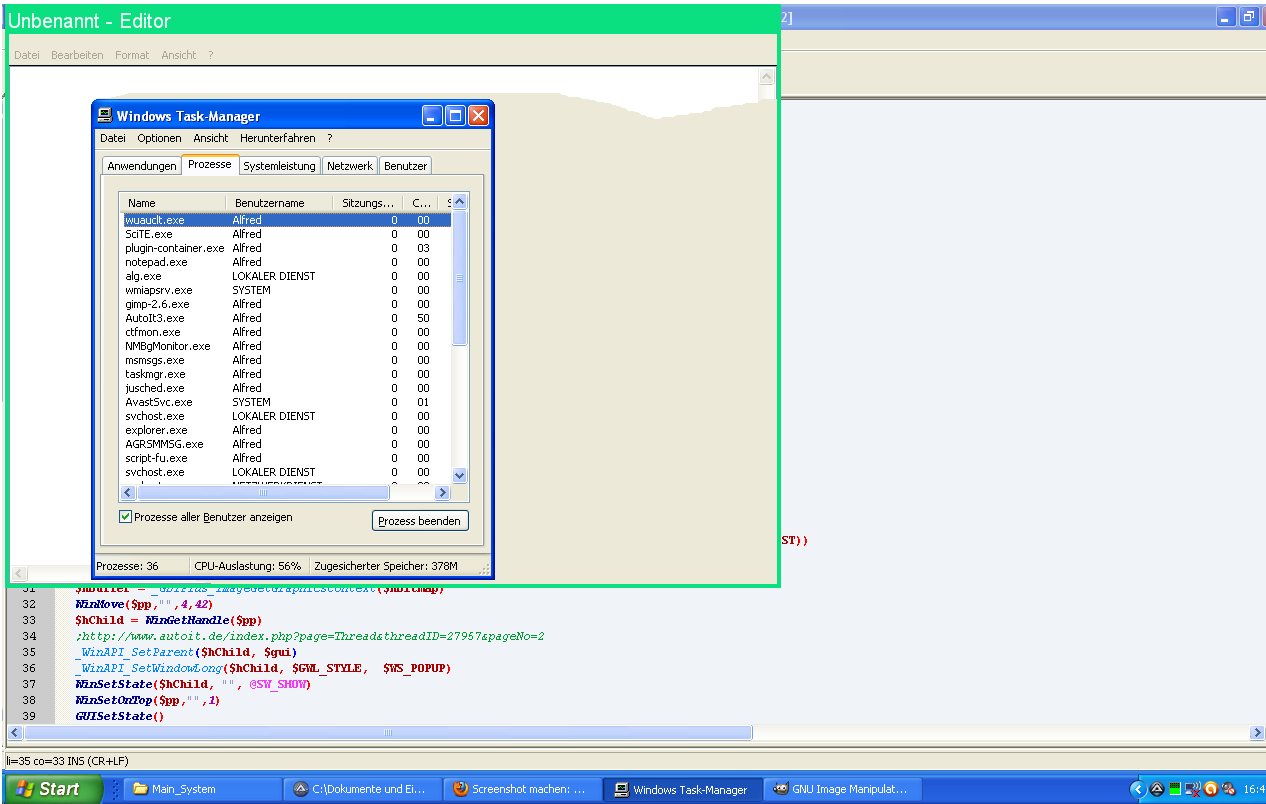Screen dimensions: 1266x804
Task: Open Firefox 'Screenshot machen' taskbar item
Action: [x=520, y=789]
